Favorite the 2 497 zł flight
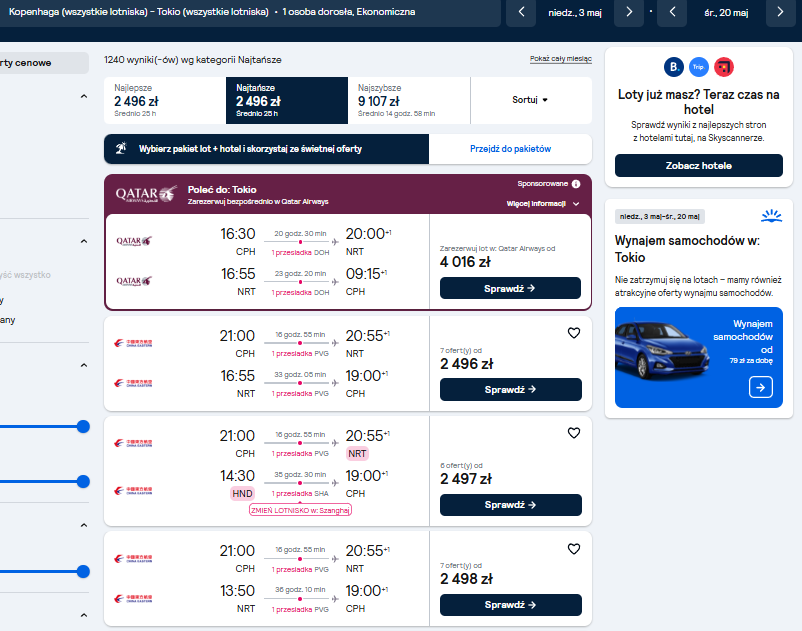The height and width of the screenshot is (631, 802). click(574, 433)
